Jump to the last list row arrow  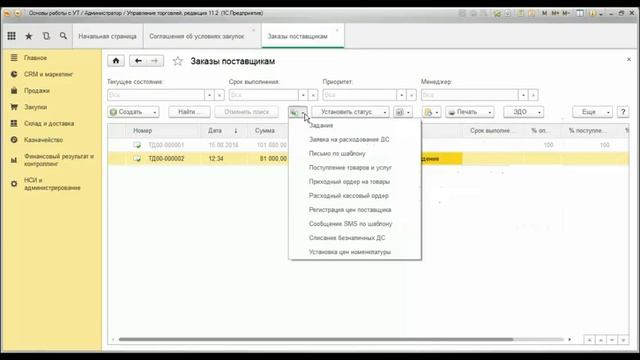coord(623,340)
